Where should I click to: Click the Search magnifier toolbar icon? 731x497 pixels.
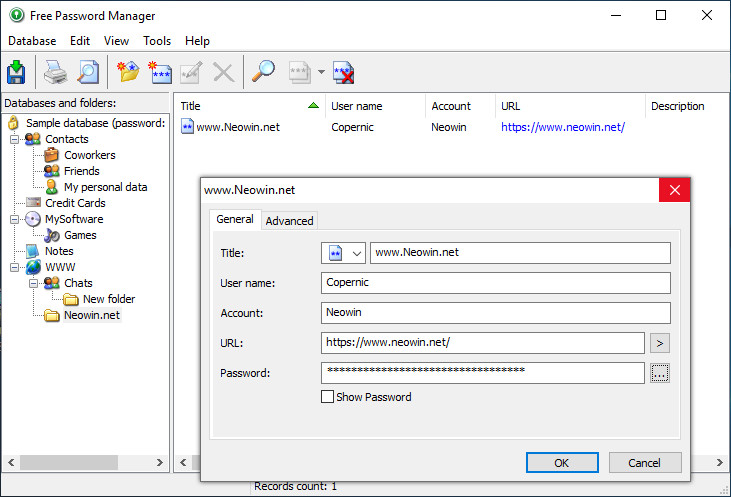(x=263, y=72)
